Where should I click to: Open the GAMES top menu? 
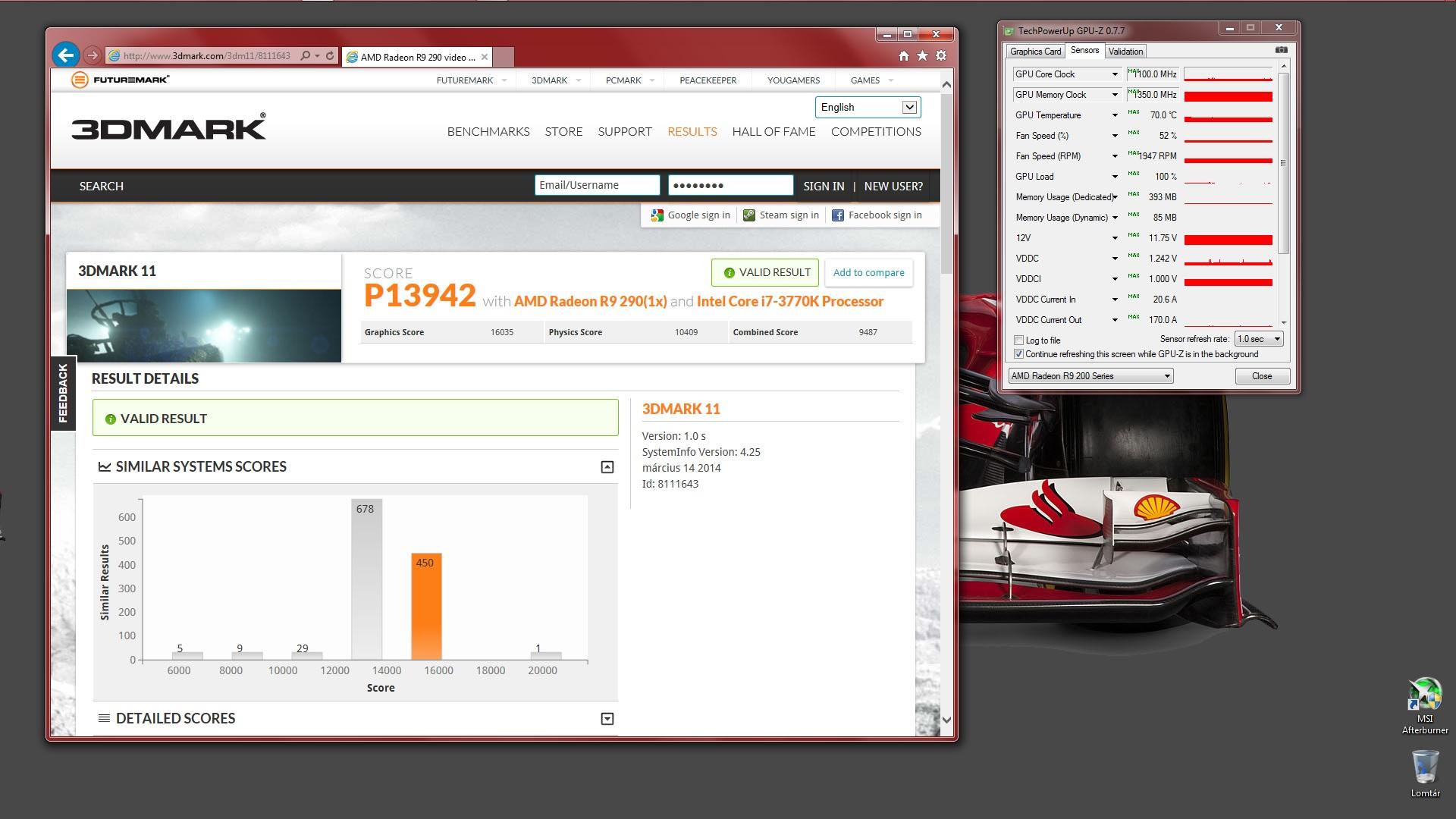click(871, 80)
